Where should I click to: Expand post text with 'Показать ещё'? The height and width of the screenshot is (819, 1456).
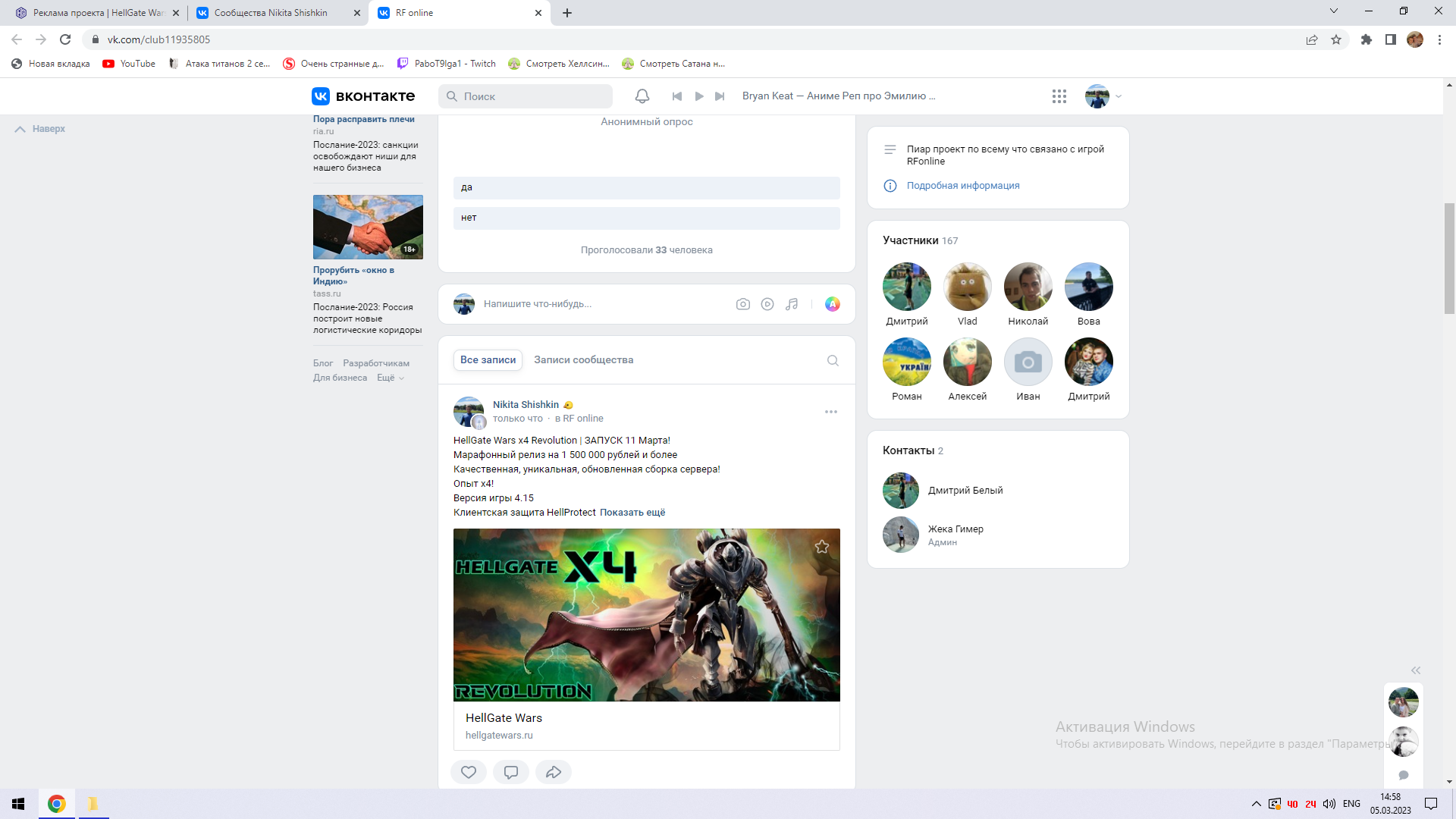(632, 513)
